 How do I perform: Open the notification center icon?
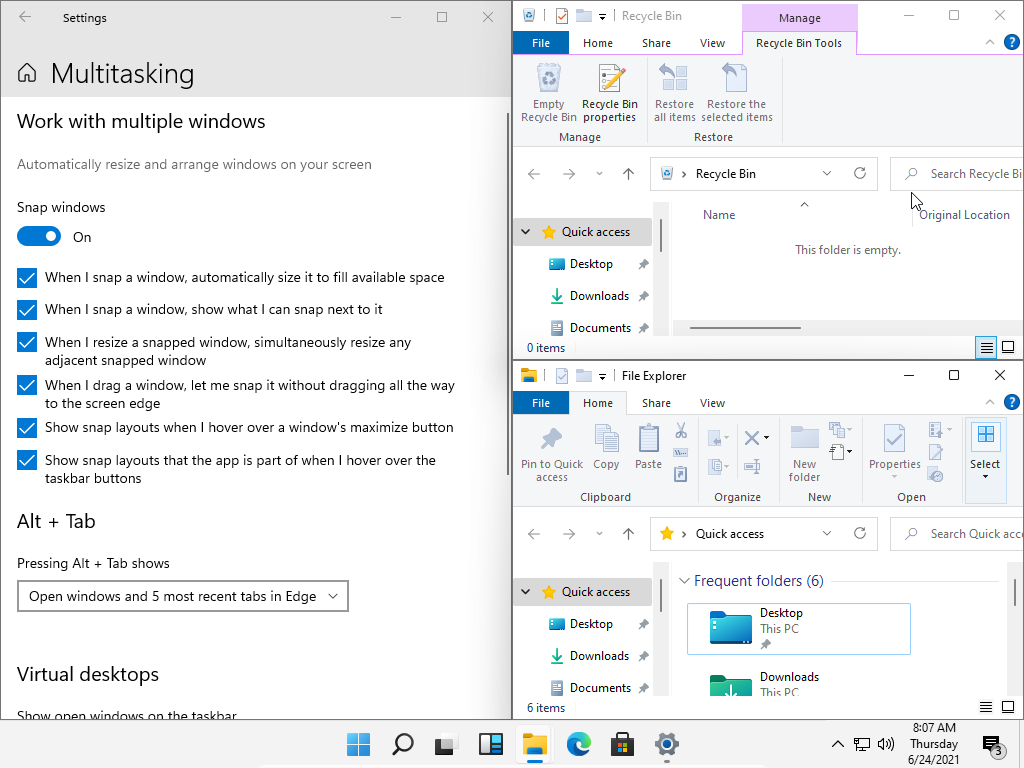point(993,744)
